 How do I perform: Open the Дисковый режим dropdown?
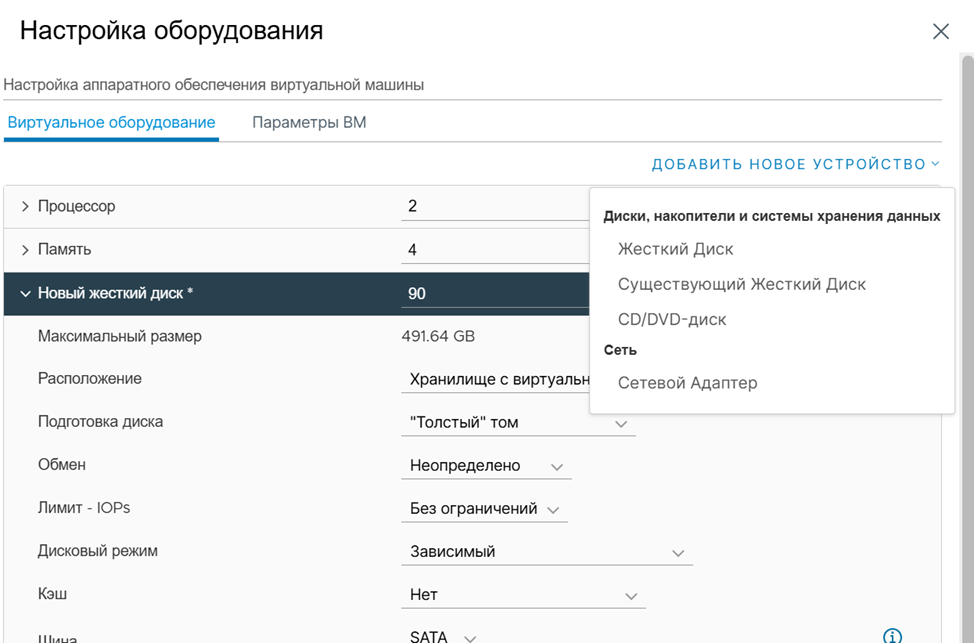(547, 552)
